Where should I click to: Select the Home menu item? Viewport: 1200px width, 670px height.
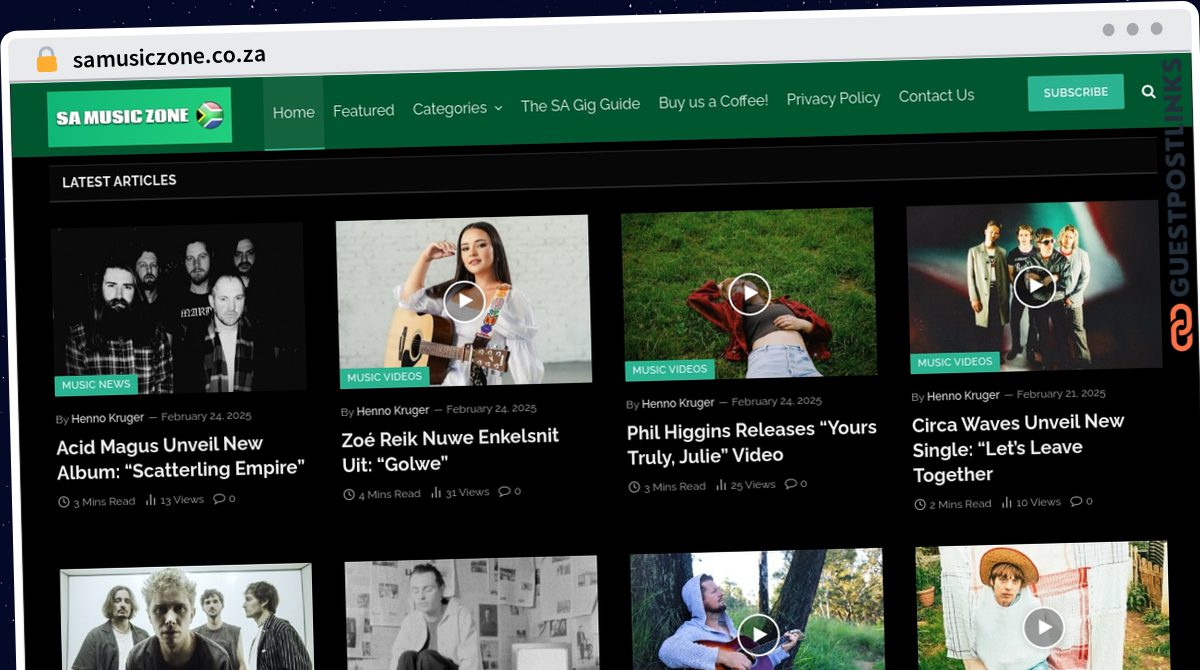[293, 112]
